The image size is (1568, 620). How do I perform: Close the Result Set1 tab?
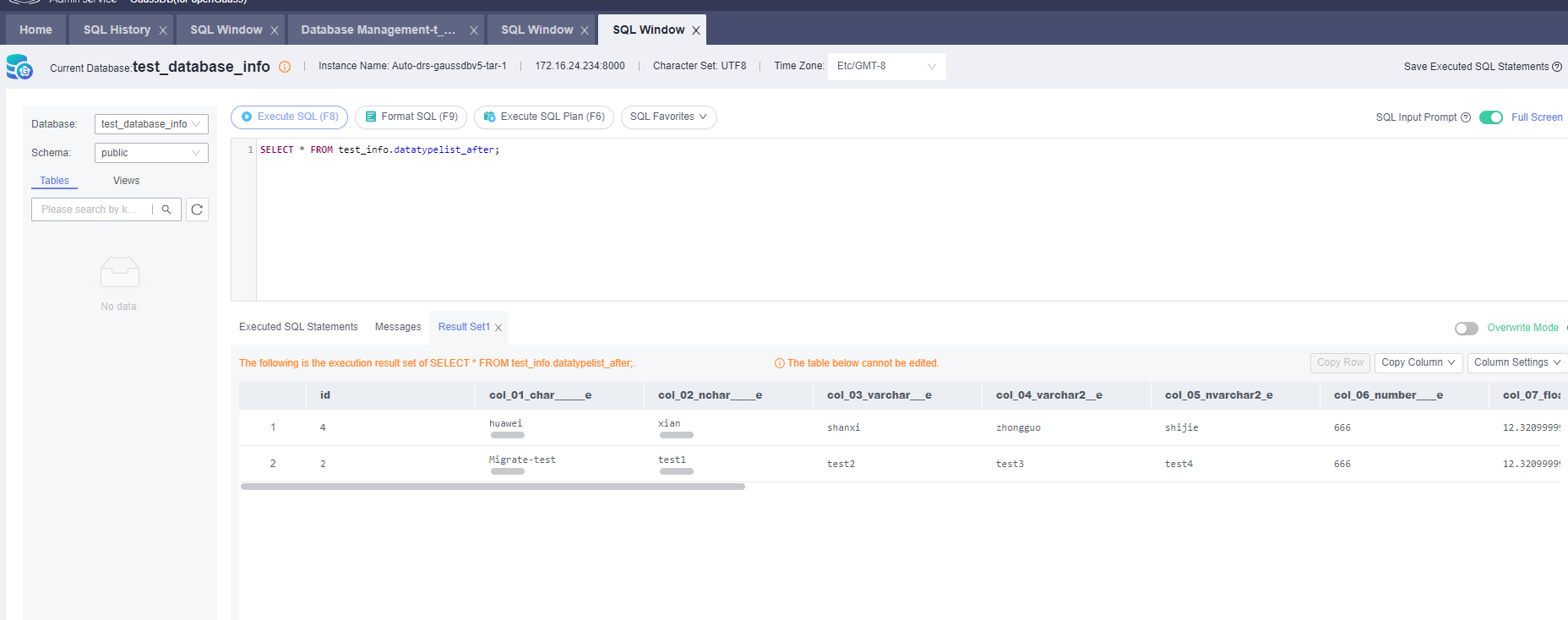pyautogui.click(x=498, y=328)
